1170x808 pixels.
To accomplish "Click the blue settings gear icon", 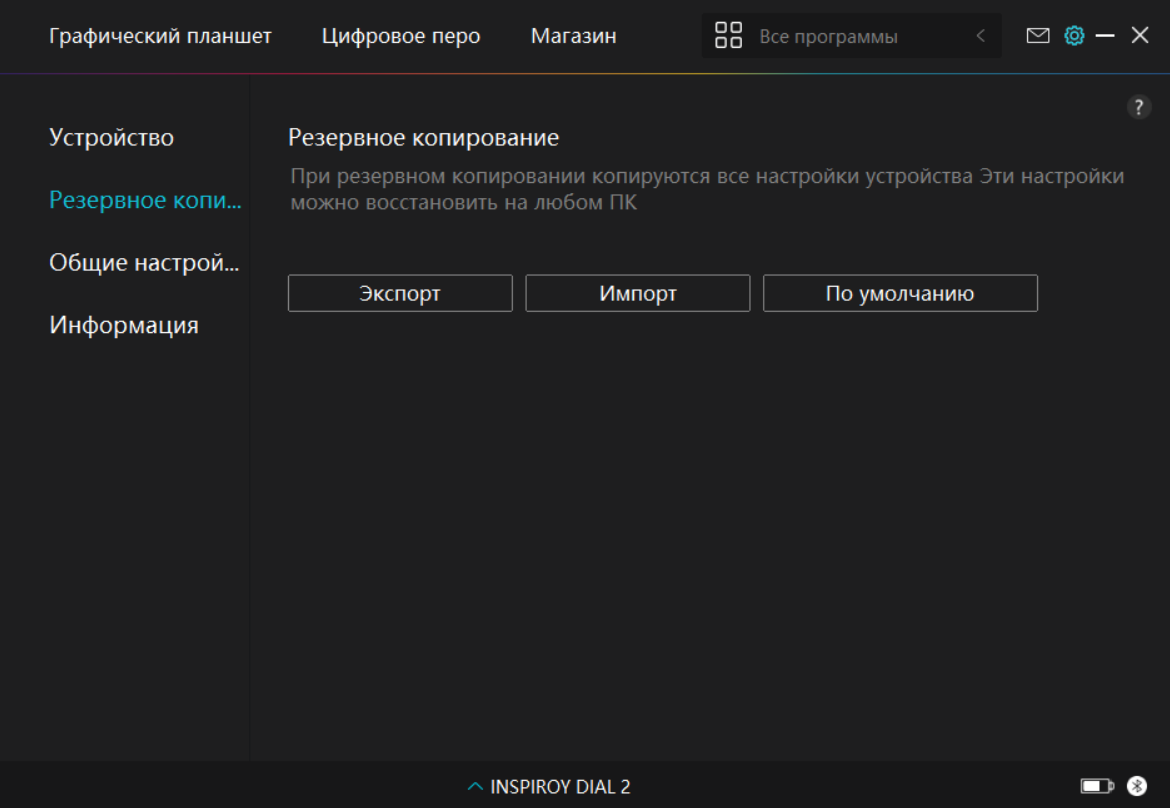I will click(x=1074, y=36).
